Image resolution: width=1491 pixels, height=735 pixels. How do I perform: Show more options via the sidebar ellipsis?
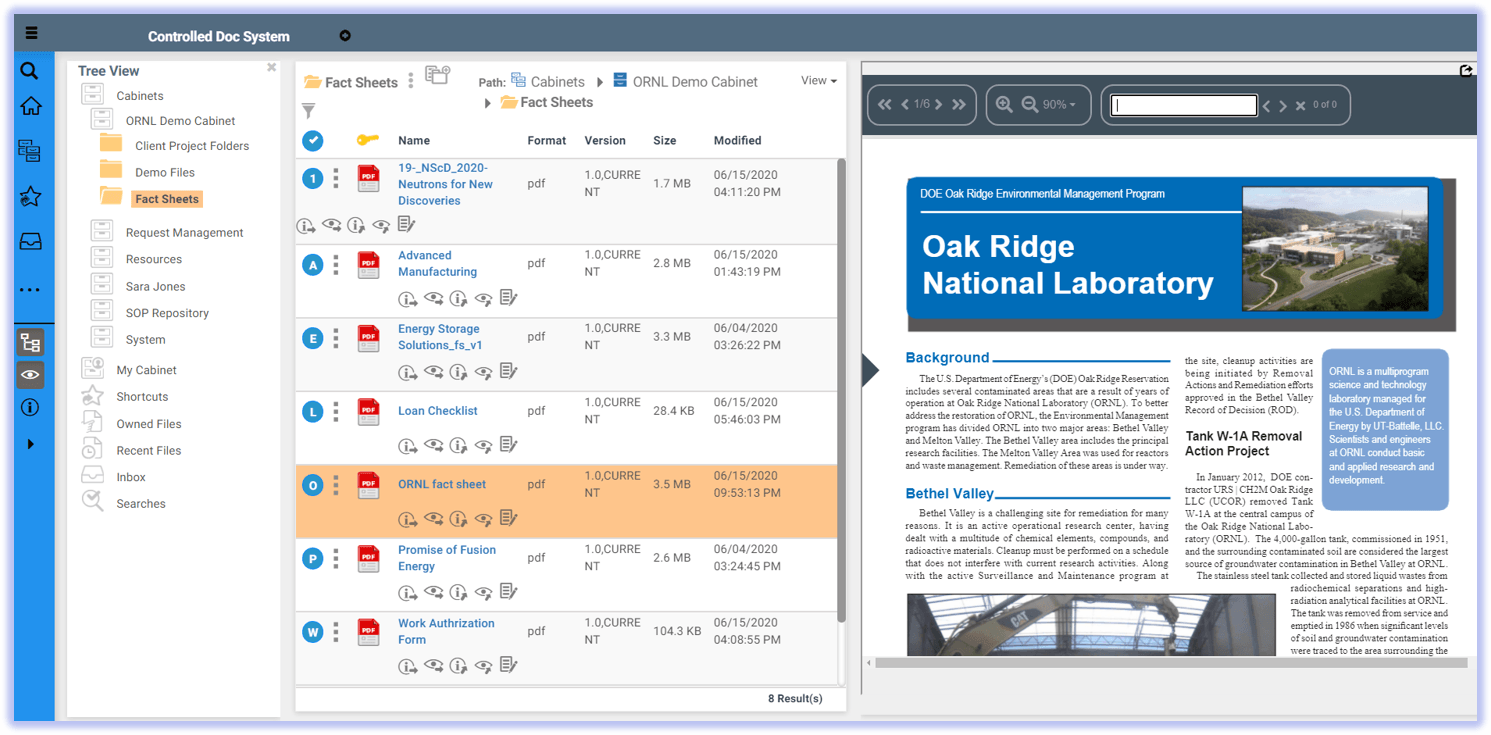click(30, 290)
